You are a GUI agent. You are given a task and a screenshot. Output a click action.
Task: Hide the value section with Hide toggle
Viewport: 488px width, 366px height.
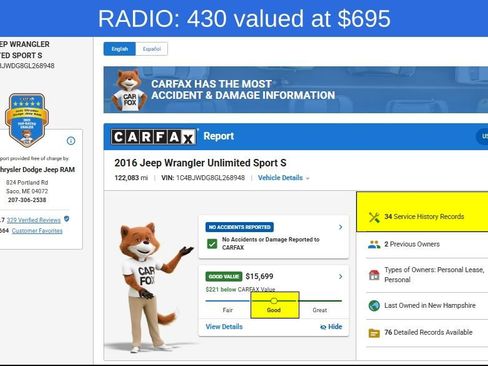pos(331,327)
